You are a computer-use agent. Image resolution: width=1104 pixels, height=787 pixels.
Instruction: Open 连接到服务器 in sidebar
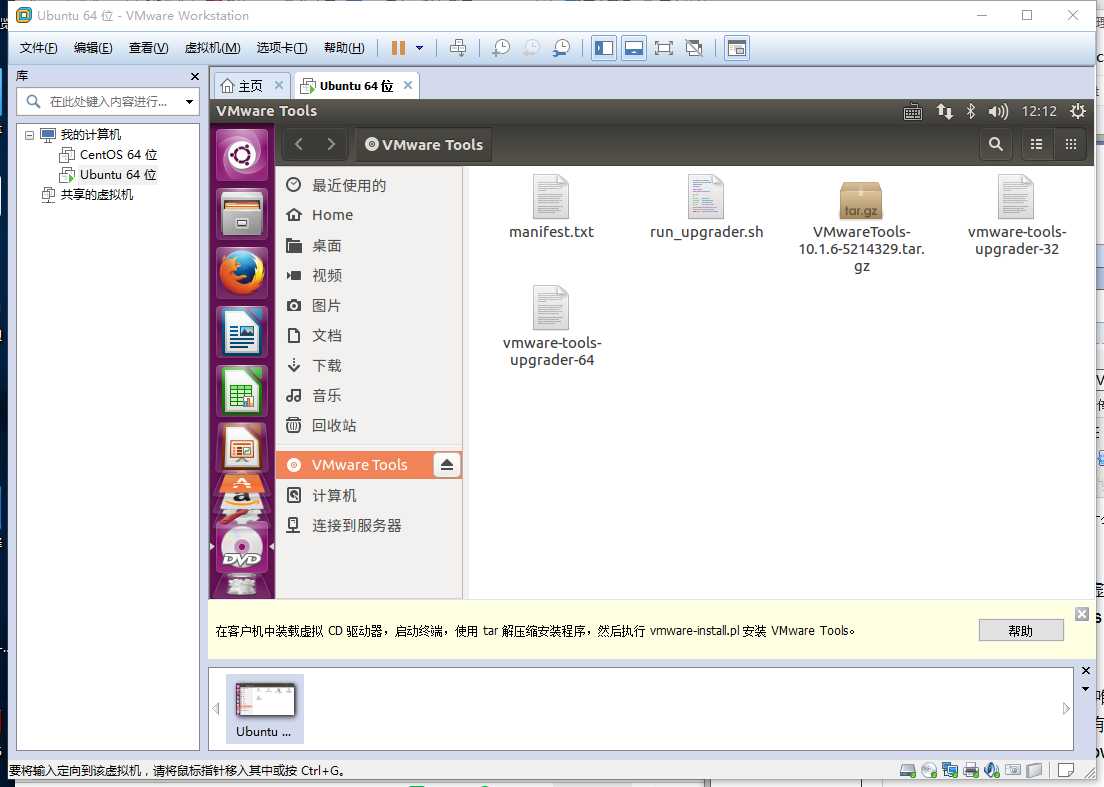pyautogui.click(x=369, y=526)
